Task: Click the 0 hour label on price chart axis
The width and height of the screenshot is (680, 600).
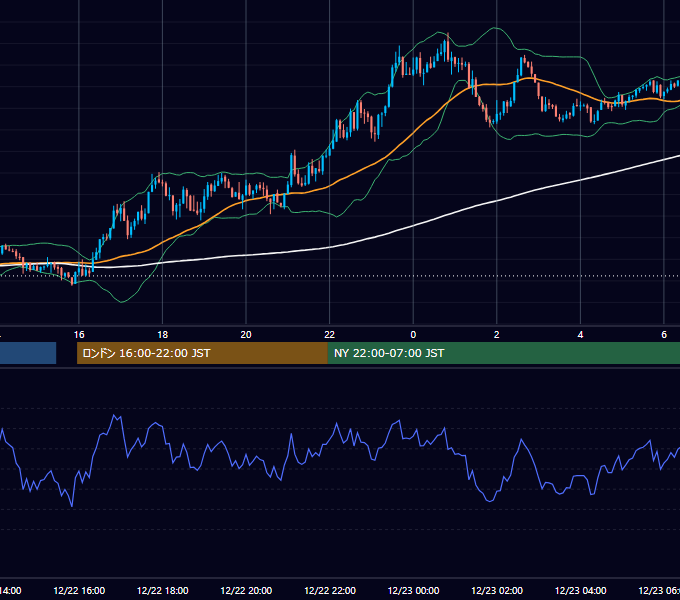Action: [413, 335]
